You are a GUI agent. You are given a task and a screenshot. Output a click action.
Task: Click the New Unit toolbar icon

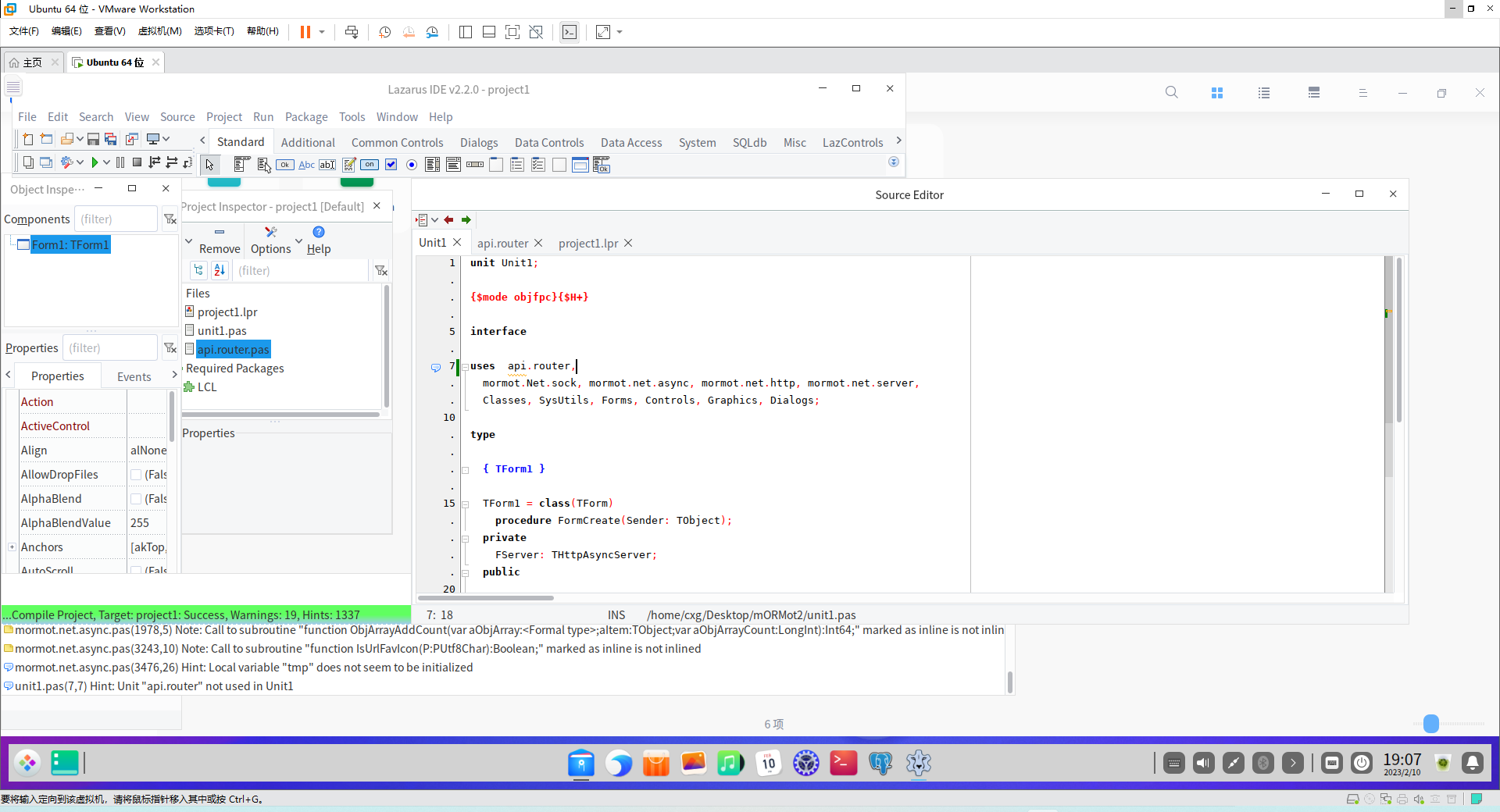pyautogui.click(x=28, y=139)
